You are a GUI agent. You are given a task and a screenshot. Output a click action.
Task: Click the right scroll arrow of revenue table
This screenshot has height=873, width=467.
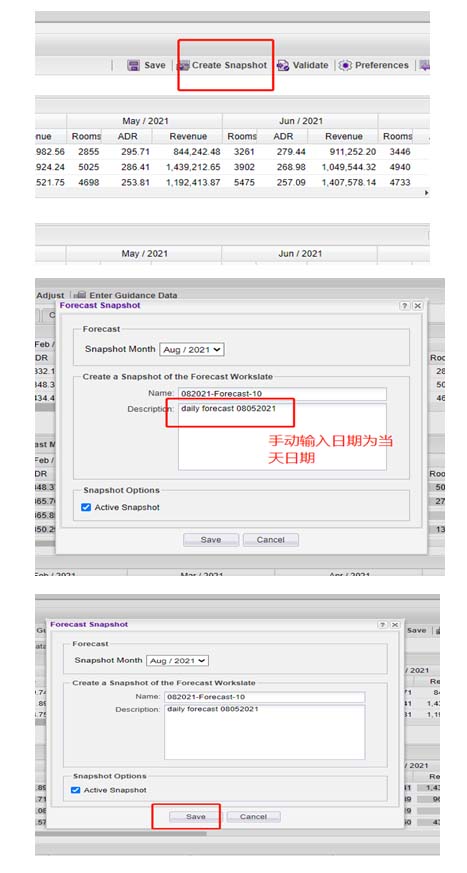[x=427, y=193]
